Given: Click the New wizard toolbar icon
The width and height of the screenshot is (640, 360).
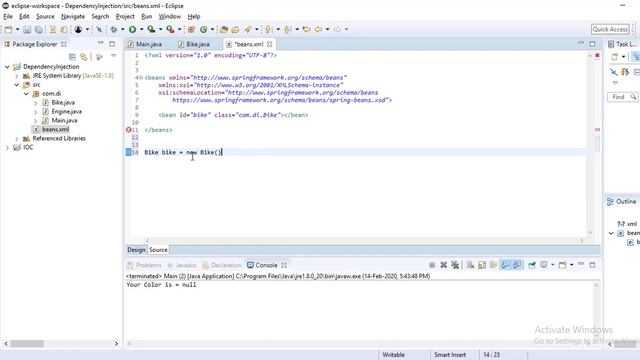Looking at the screenshot, I should [x=9, y=29].
